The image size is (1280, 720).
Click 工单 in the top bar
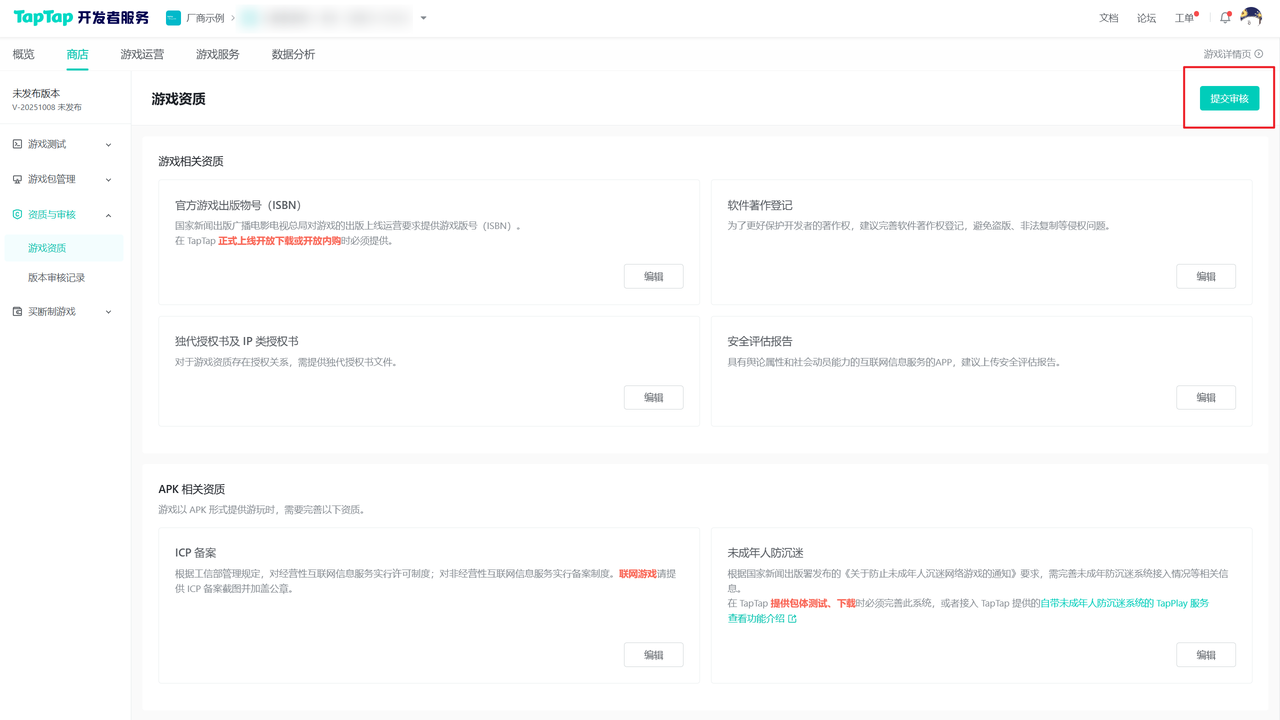[x=1184, y=18]
